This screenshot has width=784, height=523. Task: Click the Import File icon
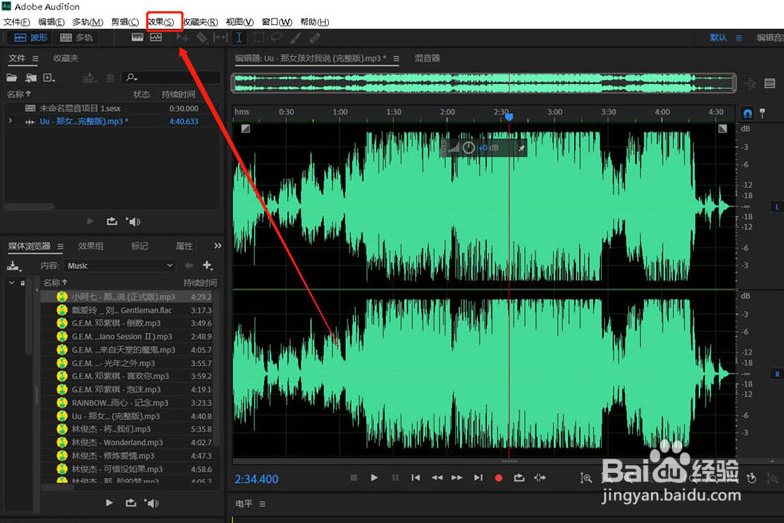point(31,78)
